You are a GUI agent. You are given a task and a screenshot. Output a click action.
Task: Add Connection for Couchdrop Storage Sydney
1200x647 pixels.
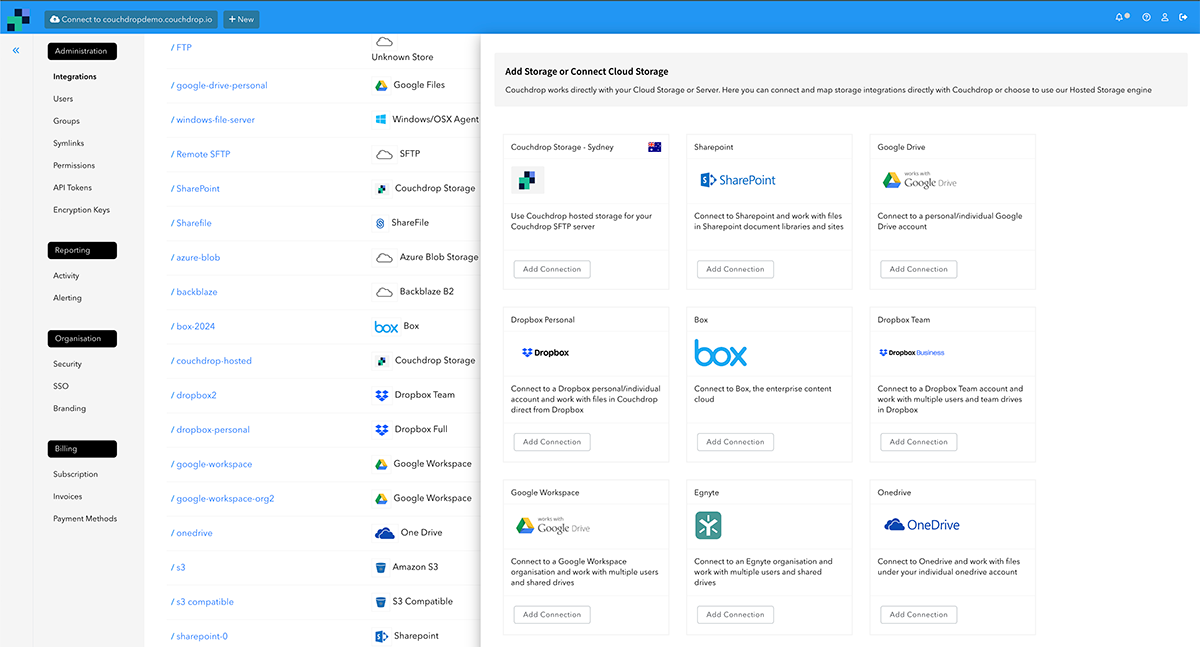(552, 269)
